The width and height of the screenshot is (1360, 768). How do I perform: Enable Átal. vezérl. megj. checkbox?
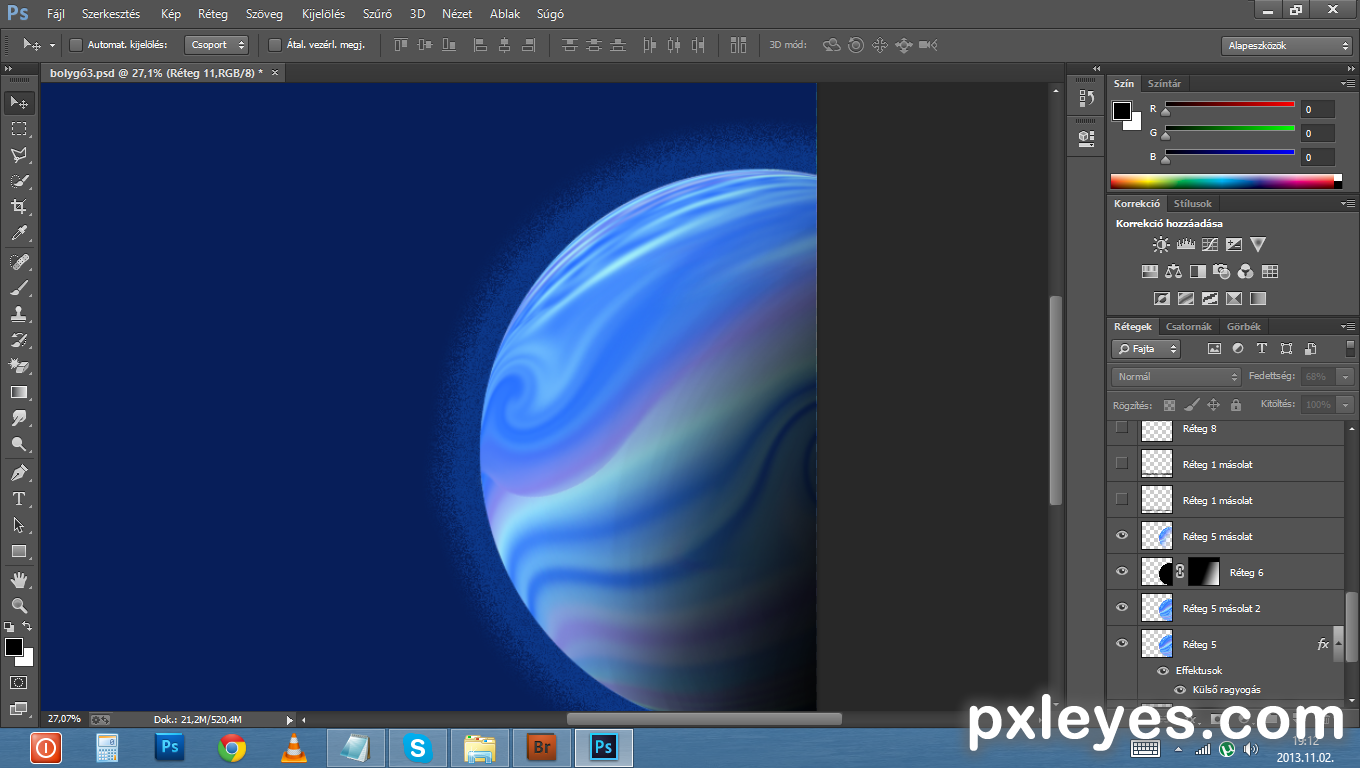point(275,45)
